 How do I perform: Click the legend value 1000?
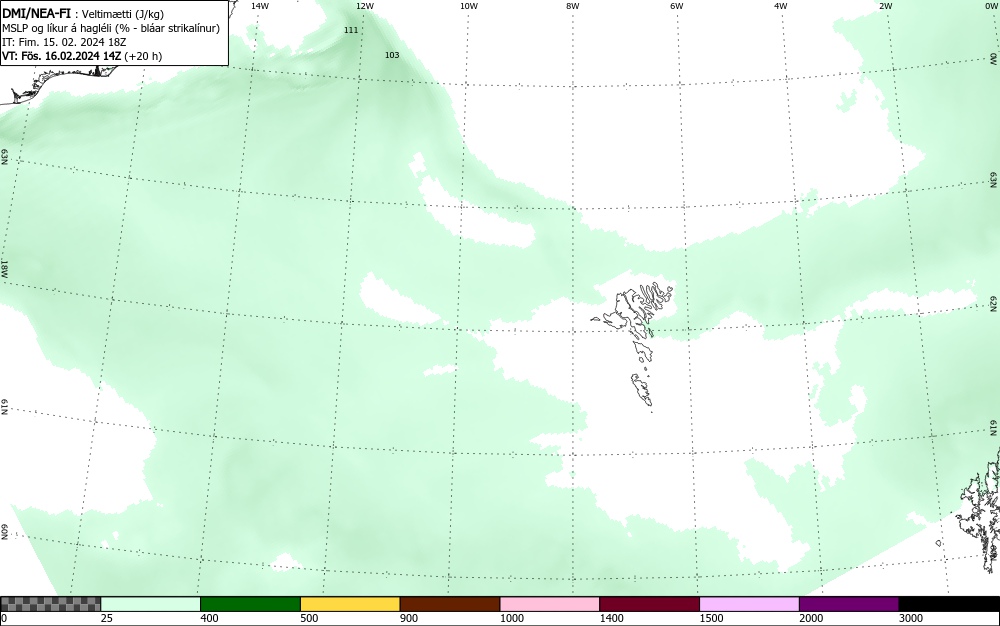click(511, 618)
